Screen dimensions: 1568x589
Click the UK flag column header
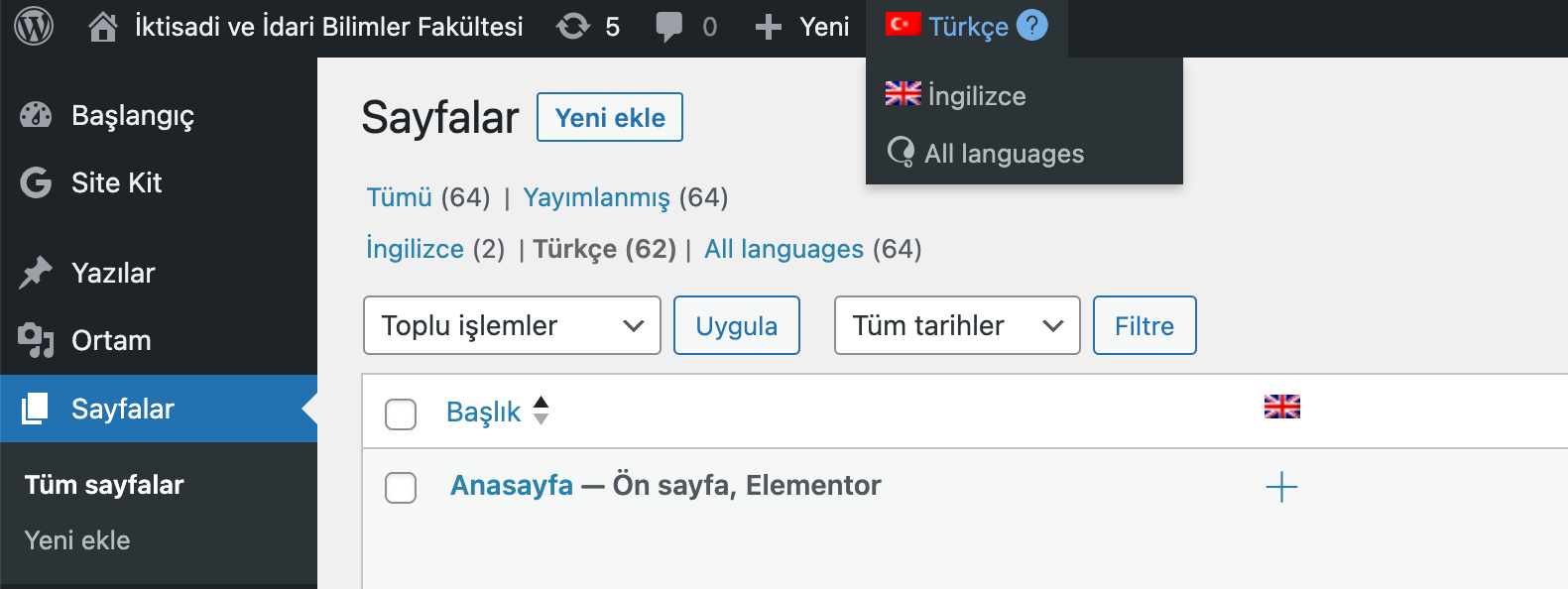[1281, 407]
